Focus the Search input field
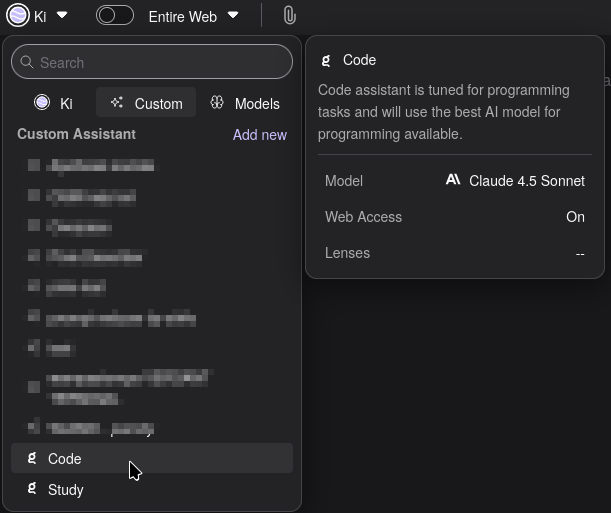611x513 pixels. pyautogui.click(x=160, y=62)
